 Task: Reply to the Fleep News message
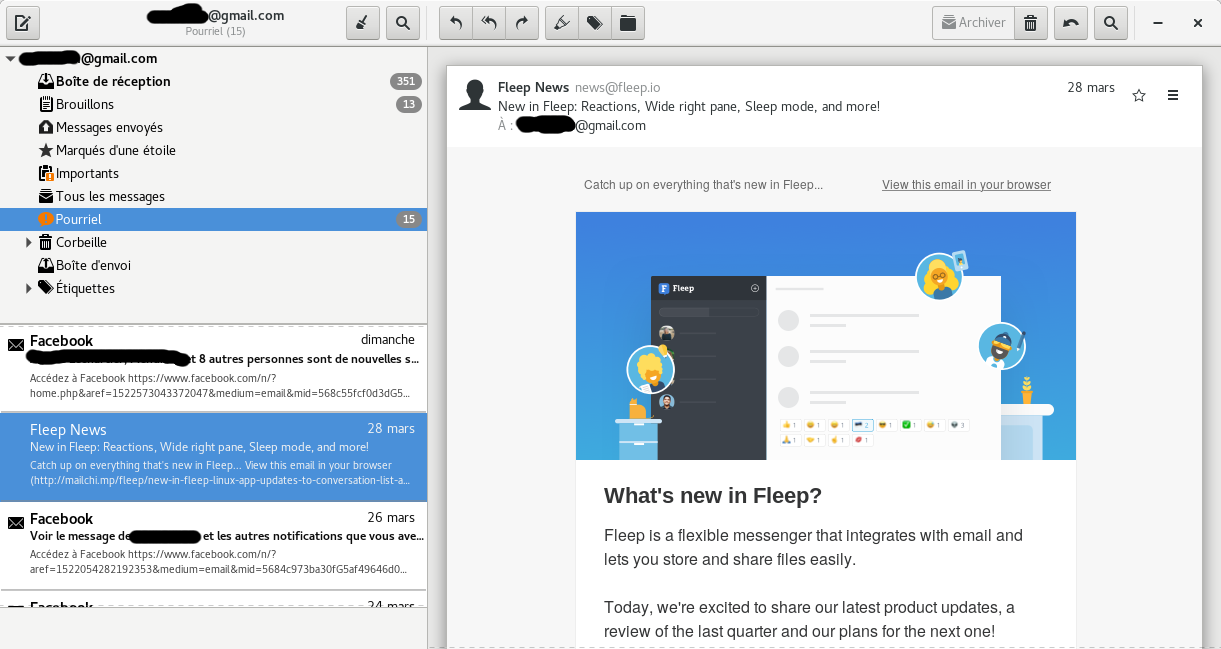(456, 23)
